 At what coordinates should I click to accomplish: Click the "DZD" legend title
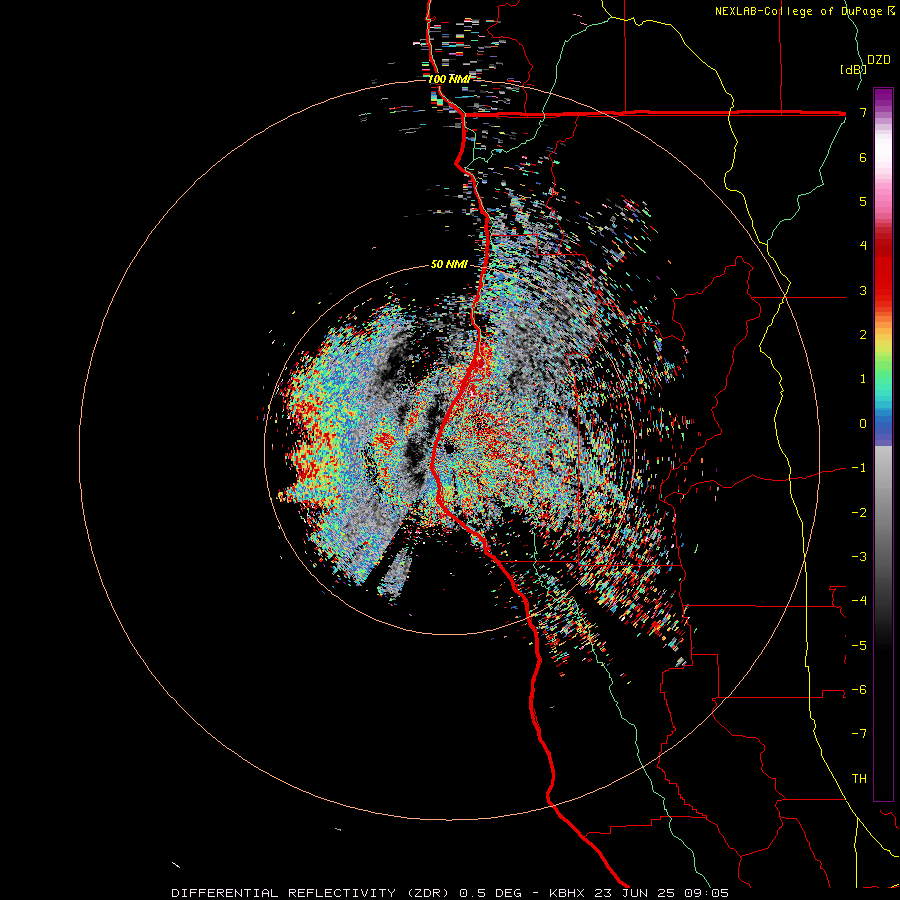(x=879, y=60)
